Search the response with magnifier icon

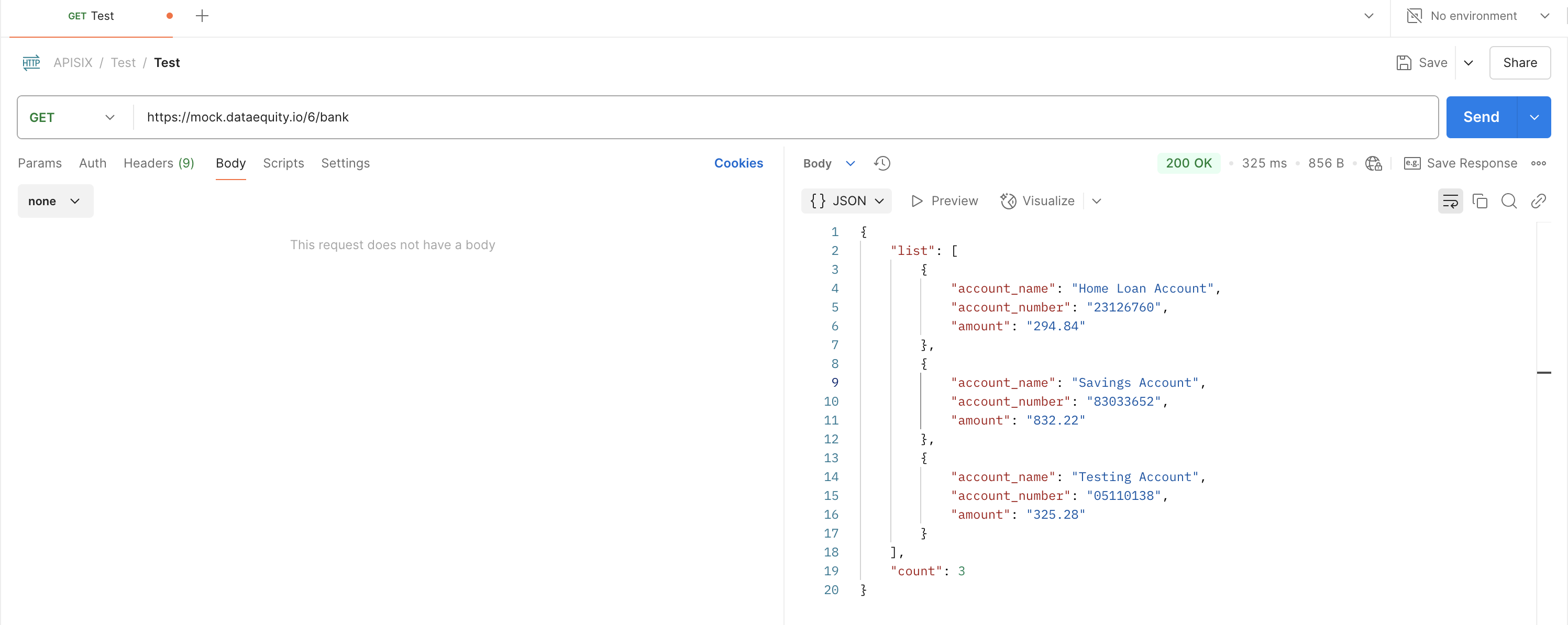click(x=1508, y=201)
